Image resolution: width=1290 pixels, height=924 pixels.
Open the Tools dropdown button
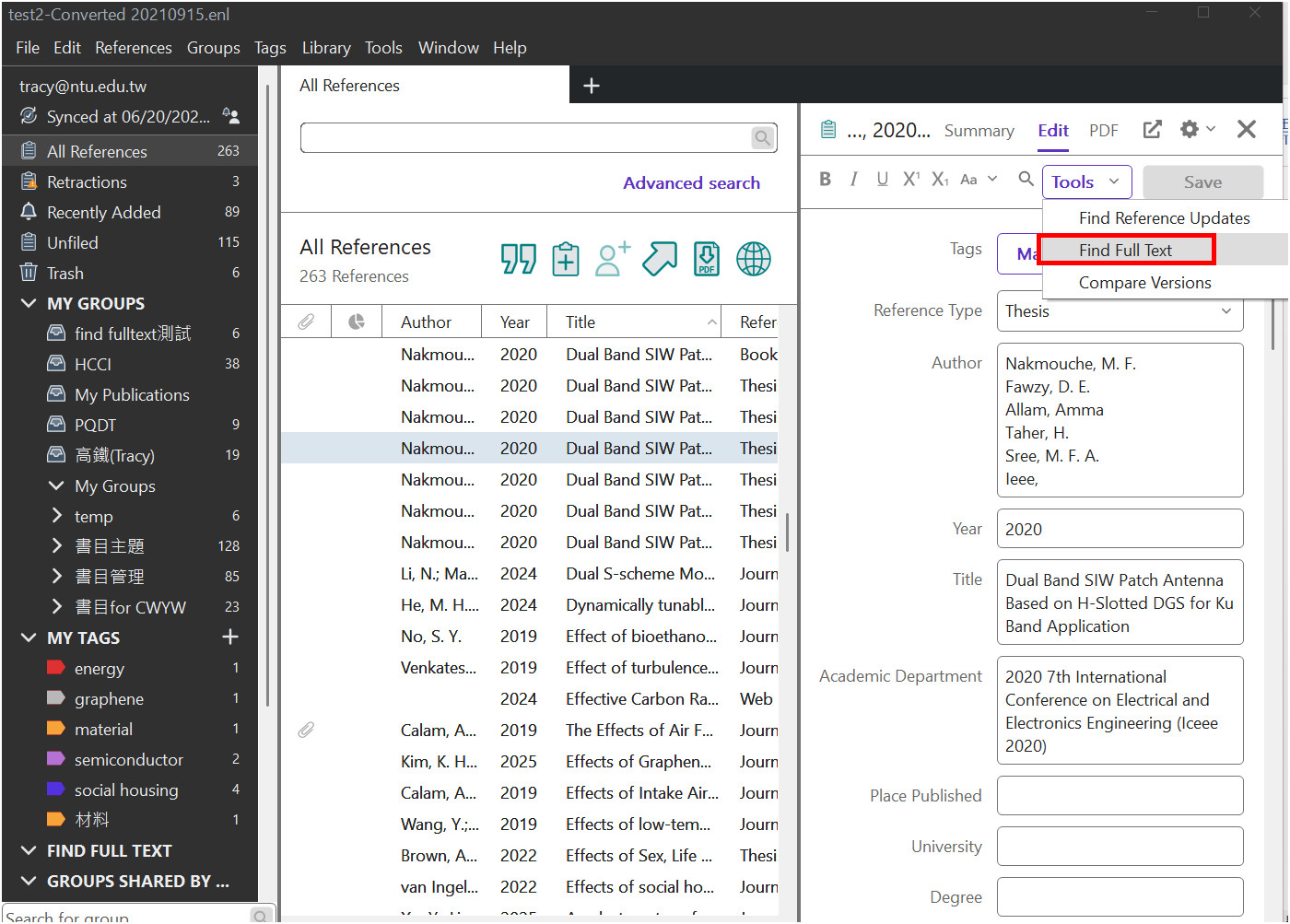(x=1086, y=182)
